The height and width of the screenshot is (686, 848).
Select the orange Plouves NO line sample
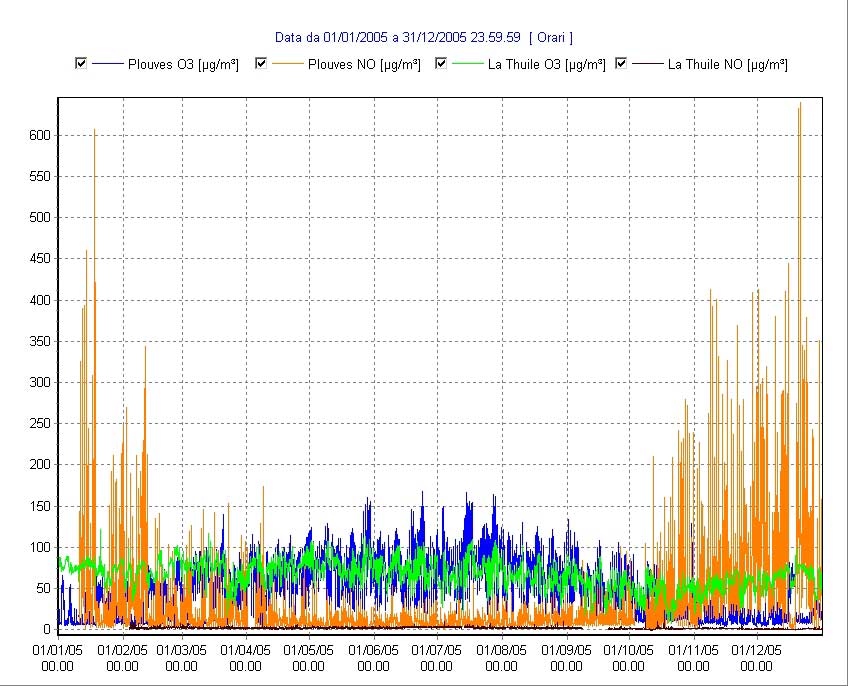coord(288,64)
